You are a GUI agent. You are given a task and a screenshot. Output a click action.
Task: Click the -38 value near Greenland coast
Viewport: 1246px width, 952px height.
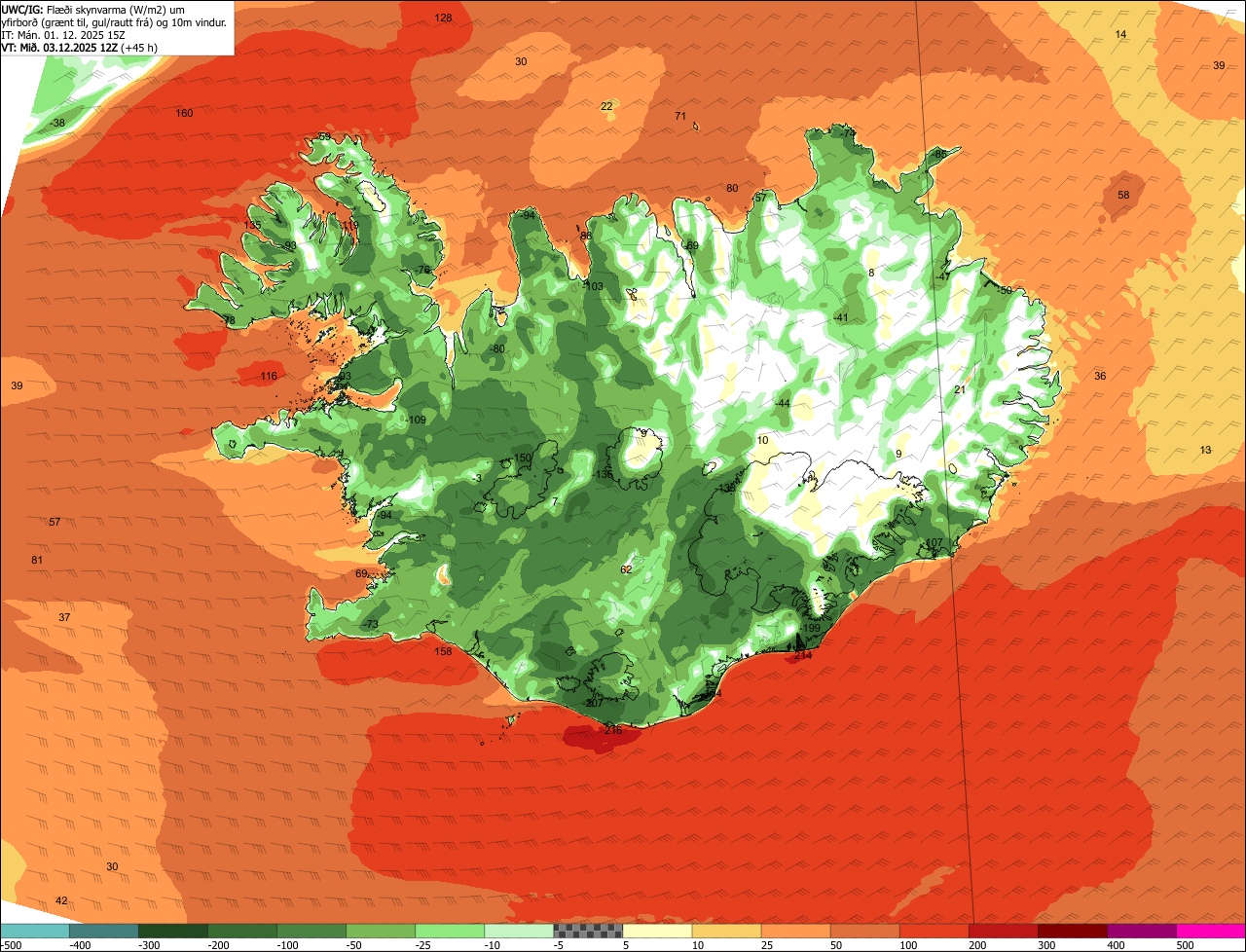(57, 123)
